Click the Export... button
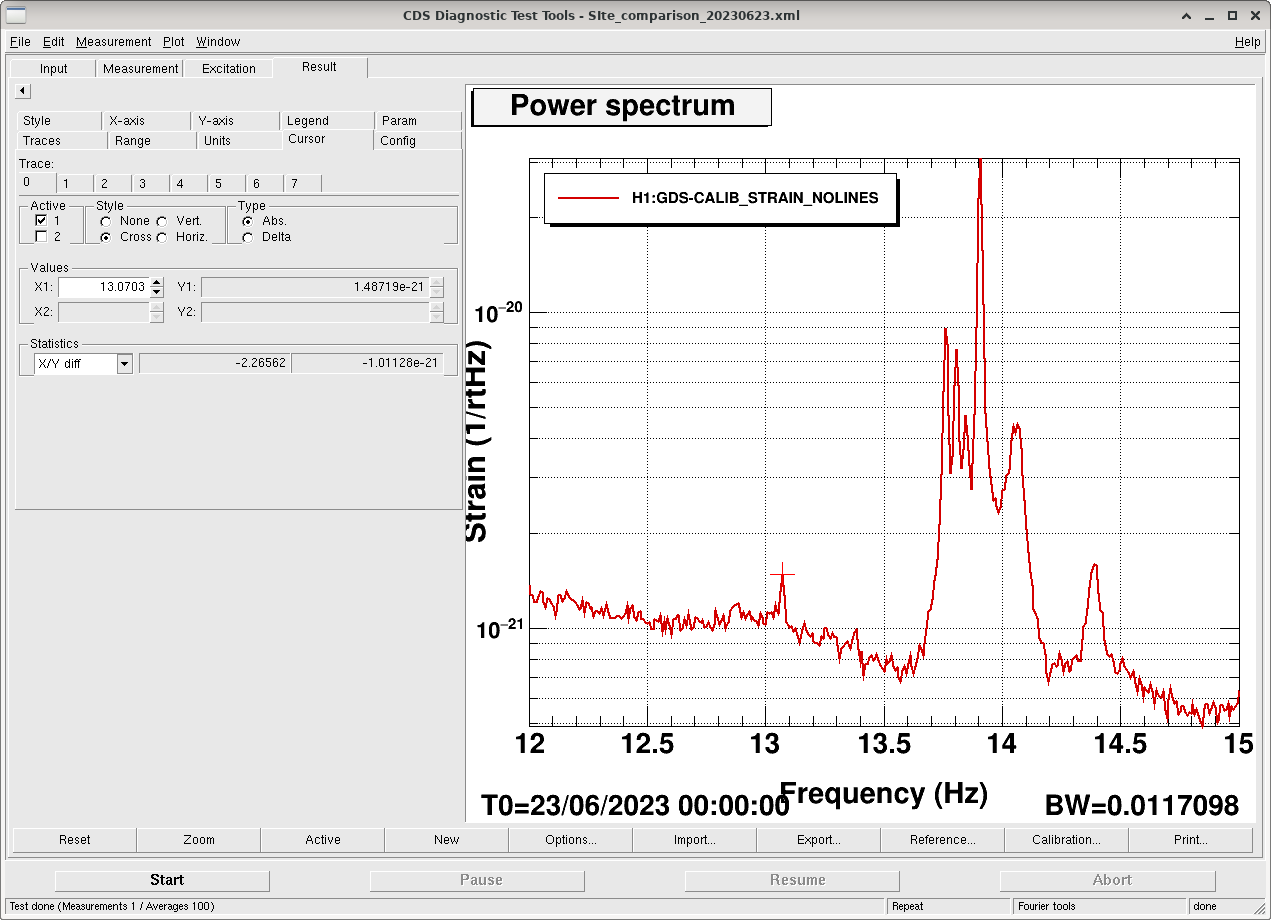 pos(819,840)
